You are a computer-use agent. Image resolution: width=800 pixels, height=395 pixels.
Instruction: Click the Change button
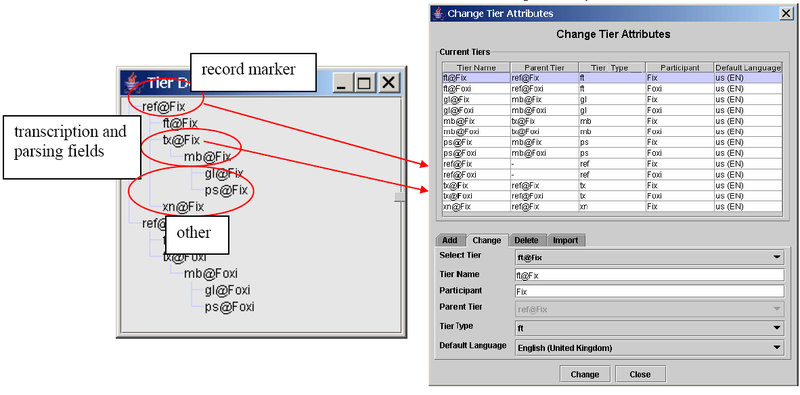(585, 374)
